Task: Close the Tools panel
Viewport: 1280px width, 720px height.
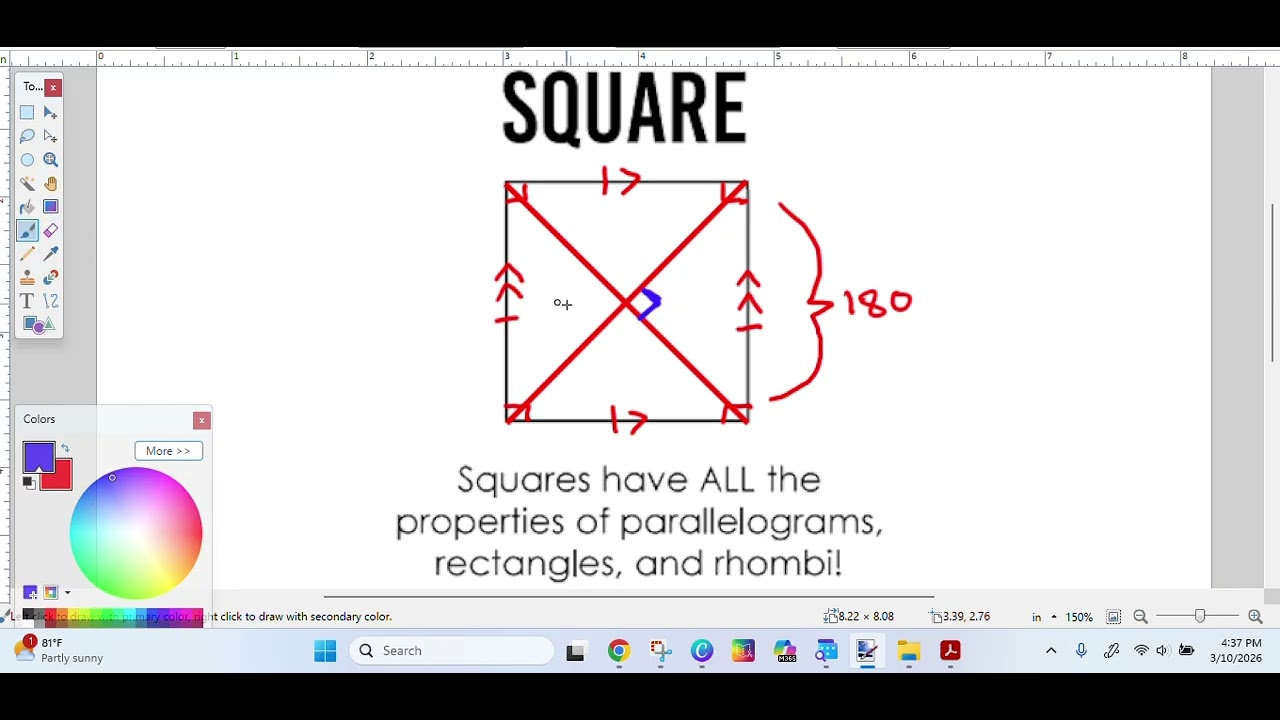Action: (53, 88)
